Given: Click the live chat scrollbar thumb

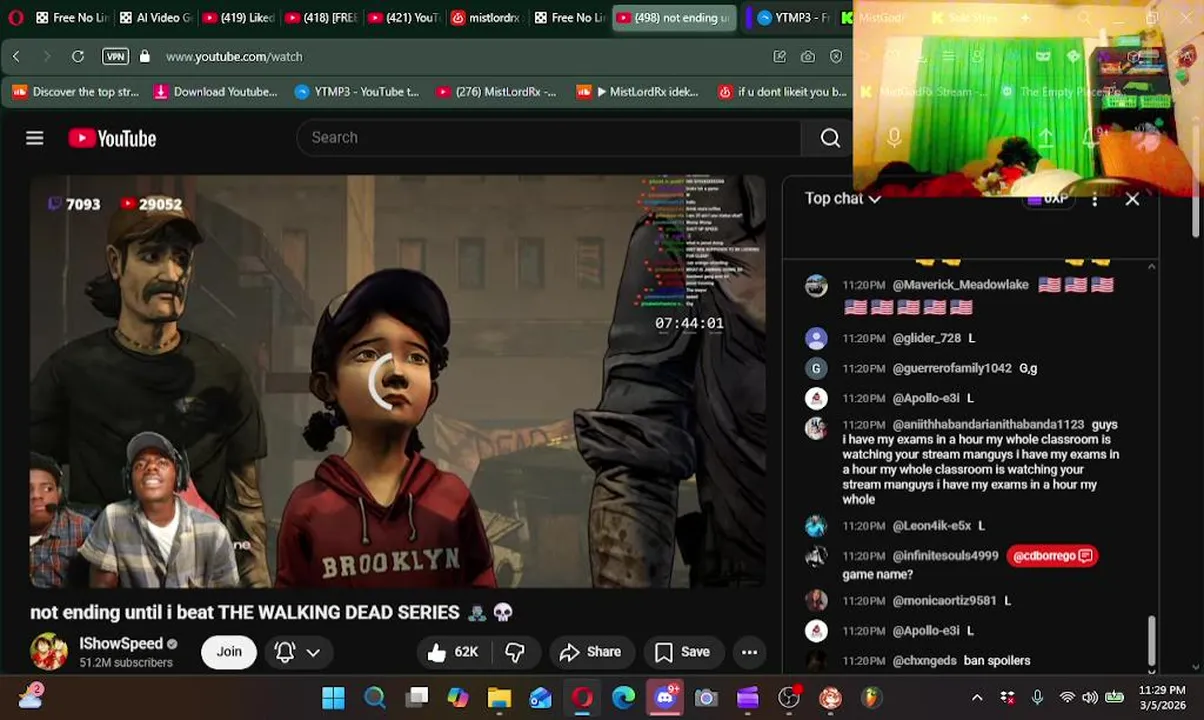Looking at the screenshot, I should 1151,639.
